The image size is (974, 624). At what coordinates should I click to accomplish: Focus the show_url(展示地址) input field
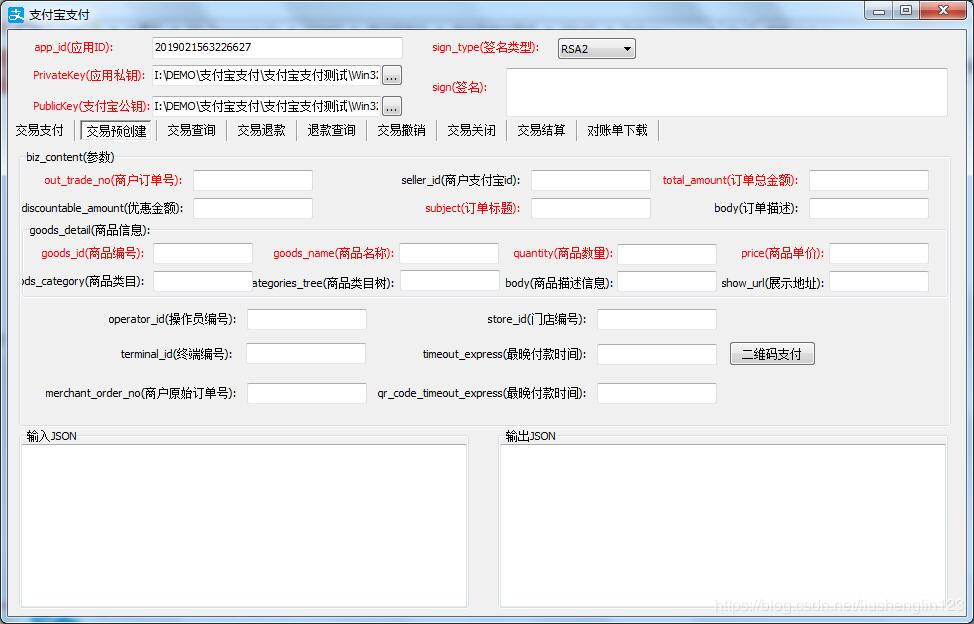click(879, 281)
